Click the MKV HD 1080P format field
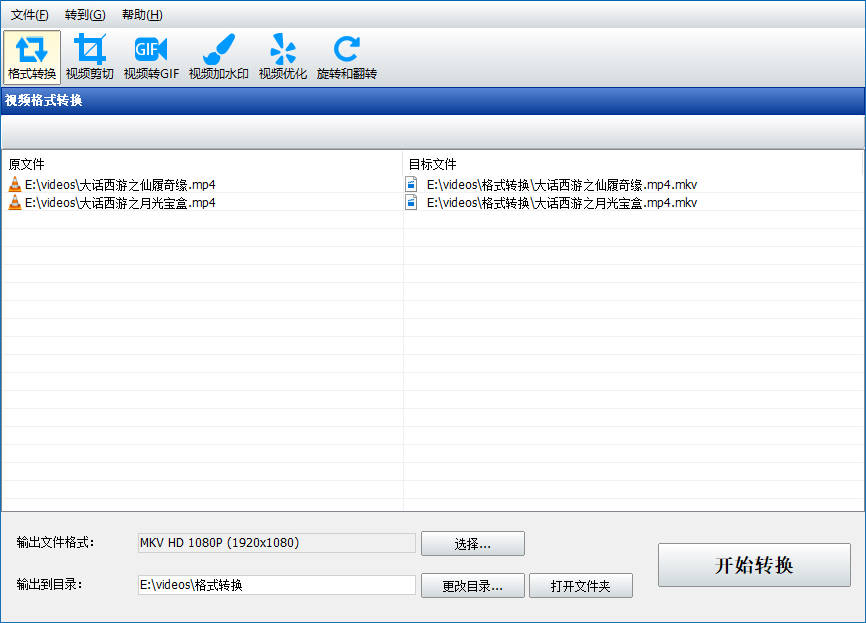 [x=276, y=543]
